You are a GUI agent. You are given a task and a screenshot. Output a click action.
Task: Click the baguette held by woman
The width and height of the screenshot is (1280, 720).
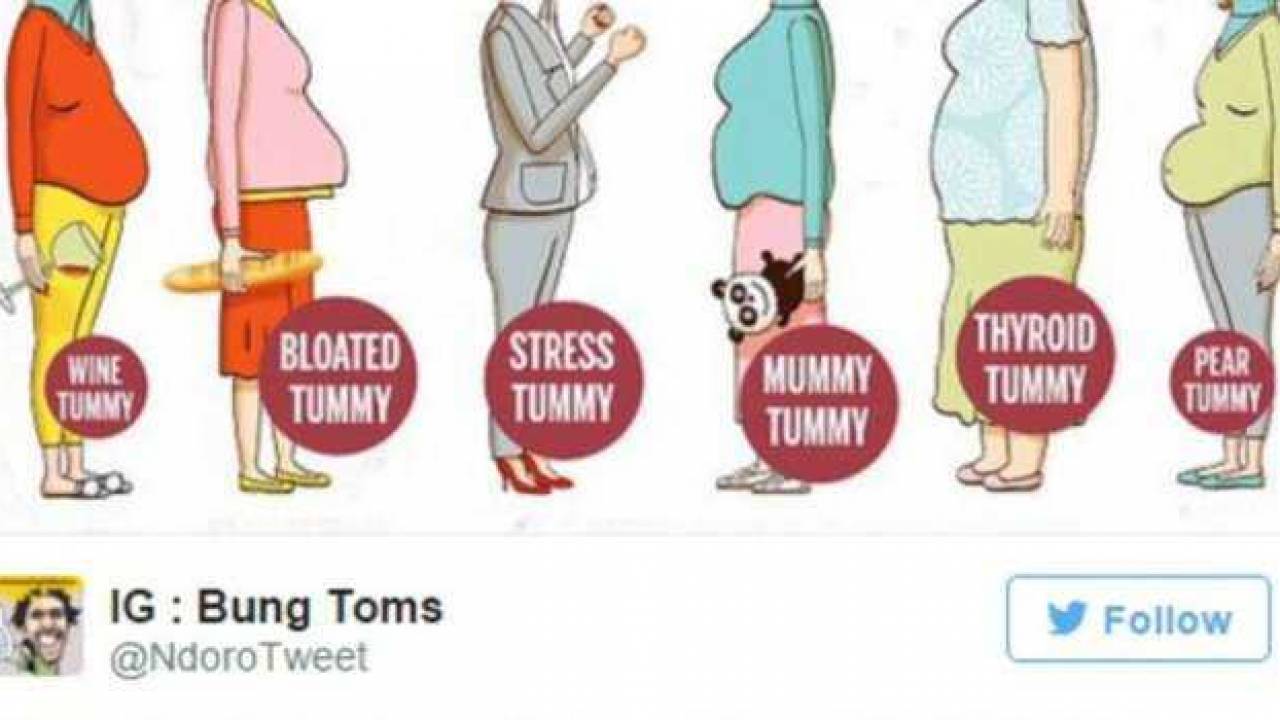point(243,271)
